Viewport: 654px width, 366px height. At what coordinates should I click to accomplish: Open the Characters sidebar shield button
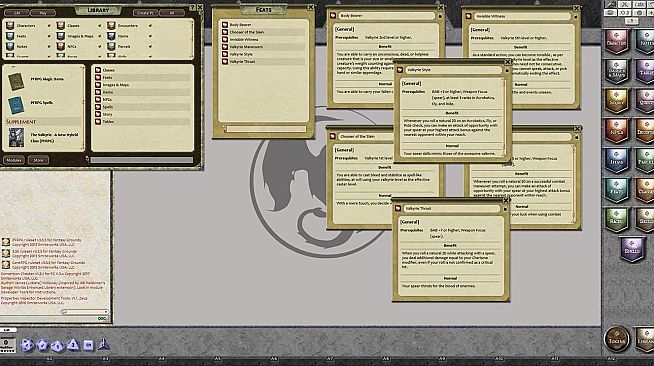point(616,42)
